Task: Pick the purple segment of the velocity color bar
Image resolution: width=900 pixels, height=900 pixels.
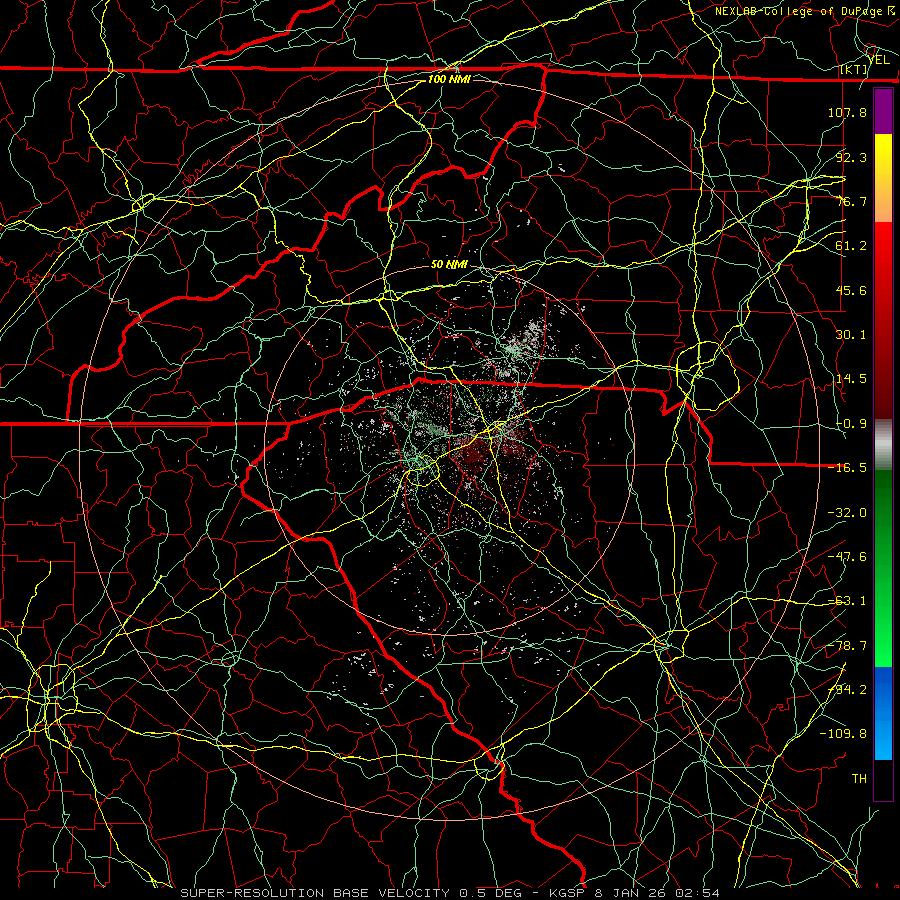Action: click(883, 111)
